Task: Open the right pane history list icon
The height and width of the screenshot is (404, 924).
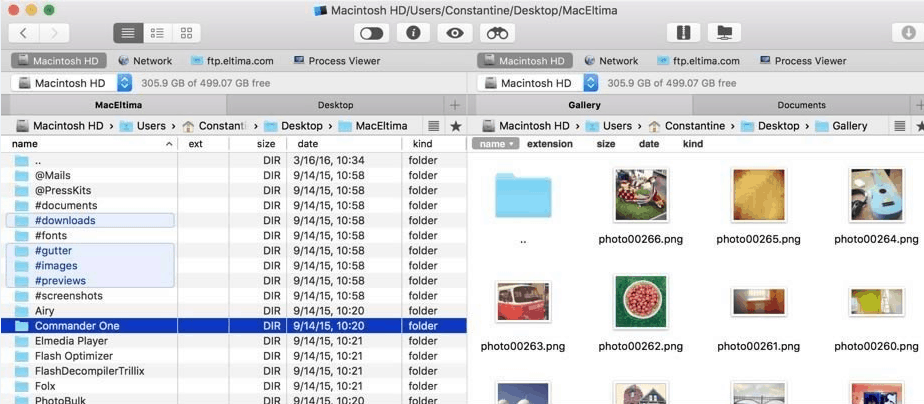Action: [x=899, y=126]
